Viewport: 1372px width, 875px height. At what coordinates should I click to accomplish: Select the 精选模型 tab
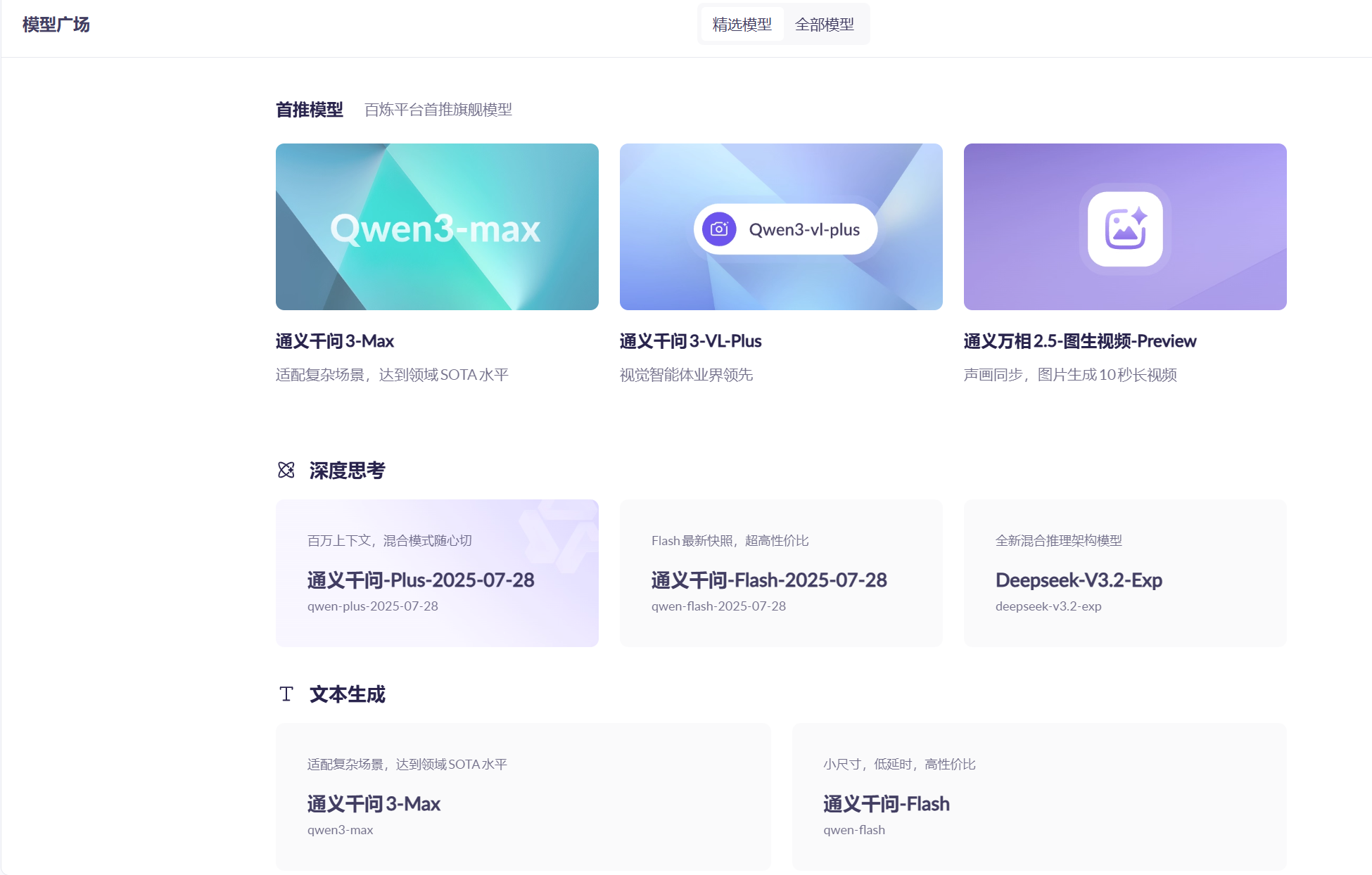tap(742, 24)
